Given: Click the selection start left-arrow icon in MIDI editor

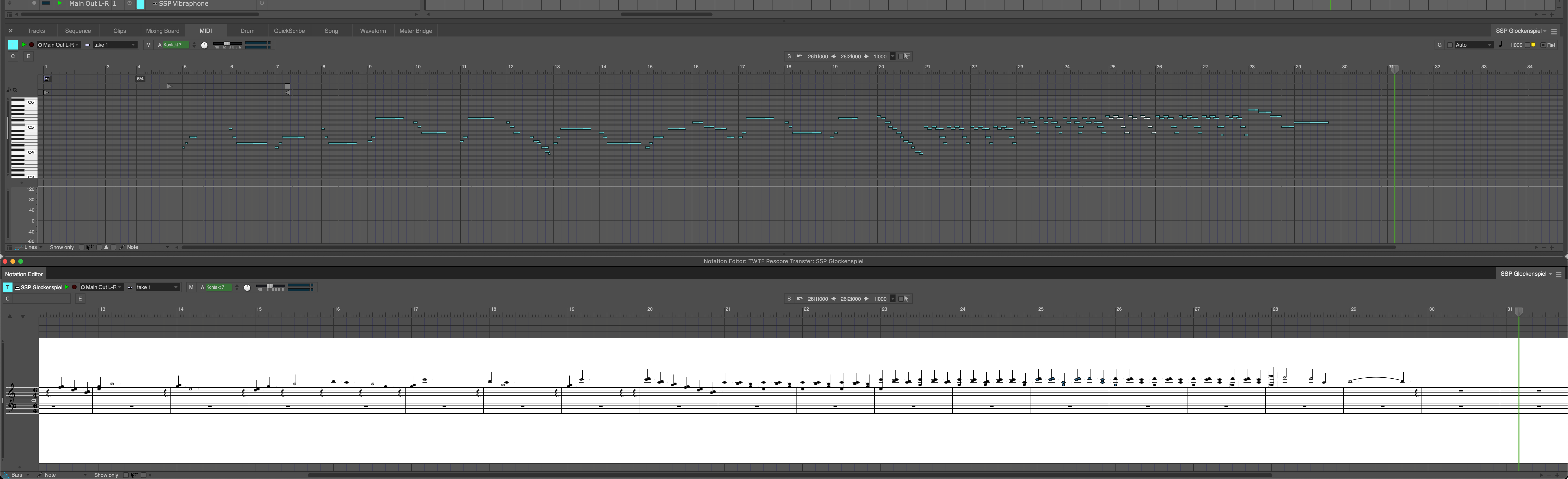Looking at the screenshot, I should click(834, 57).
